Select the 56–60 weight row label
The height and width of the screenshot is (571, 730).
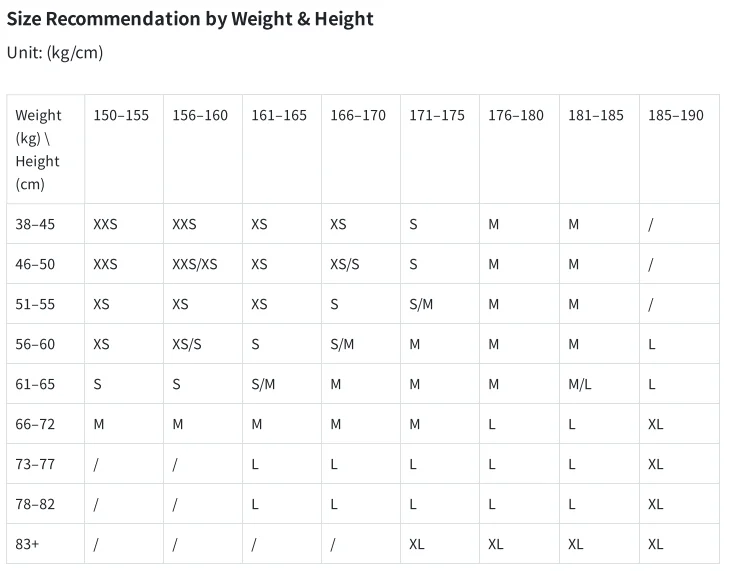click(x=35, y=344)
